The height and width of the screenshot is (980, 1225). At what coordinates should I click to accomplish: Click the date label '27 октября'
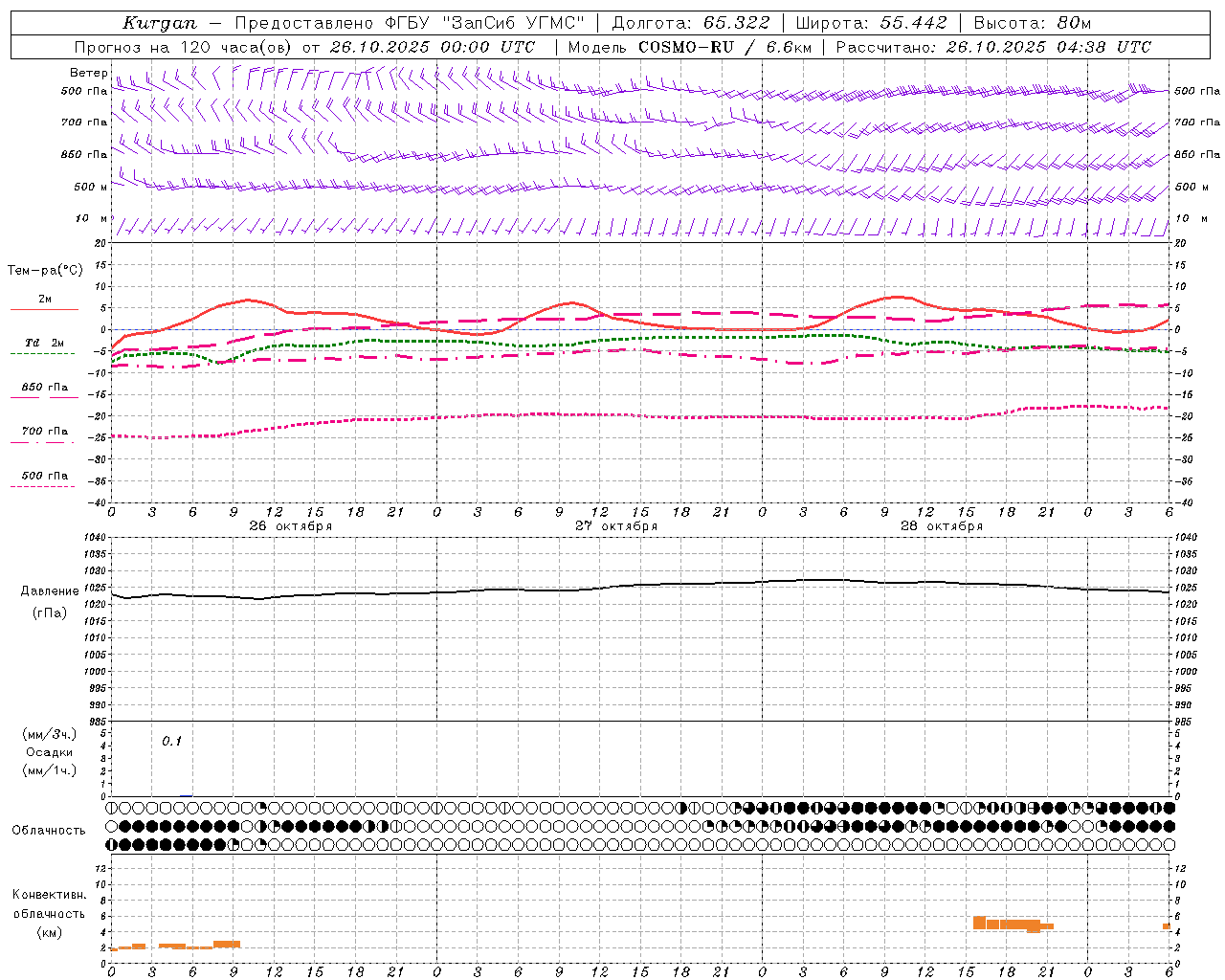pos(616,526)
